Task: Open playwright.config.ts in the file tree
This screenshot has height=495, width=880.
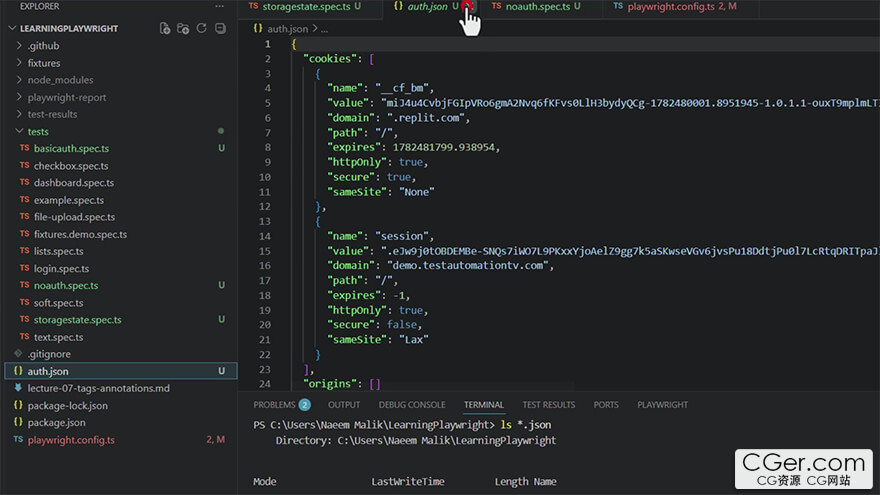Action: (71, 439)
